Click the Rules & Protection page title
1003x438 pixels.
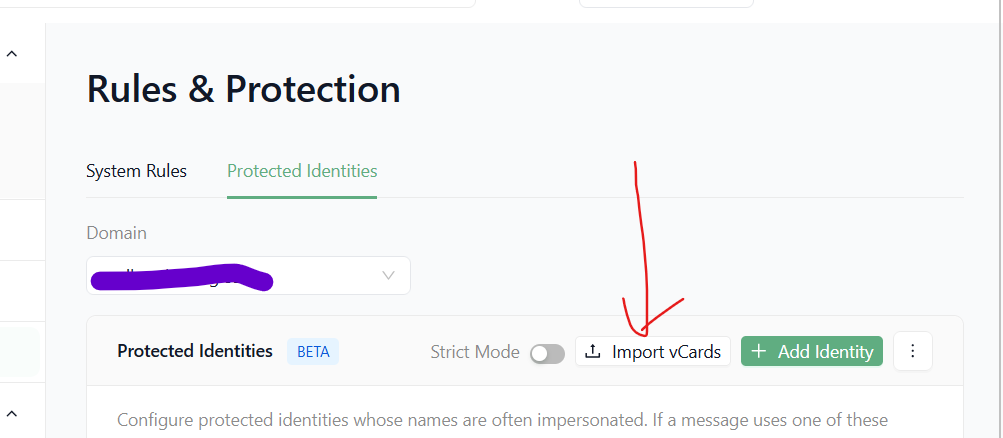(x=243, y=89)
